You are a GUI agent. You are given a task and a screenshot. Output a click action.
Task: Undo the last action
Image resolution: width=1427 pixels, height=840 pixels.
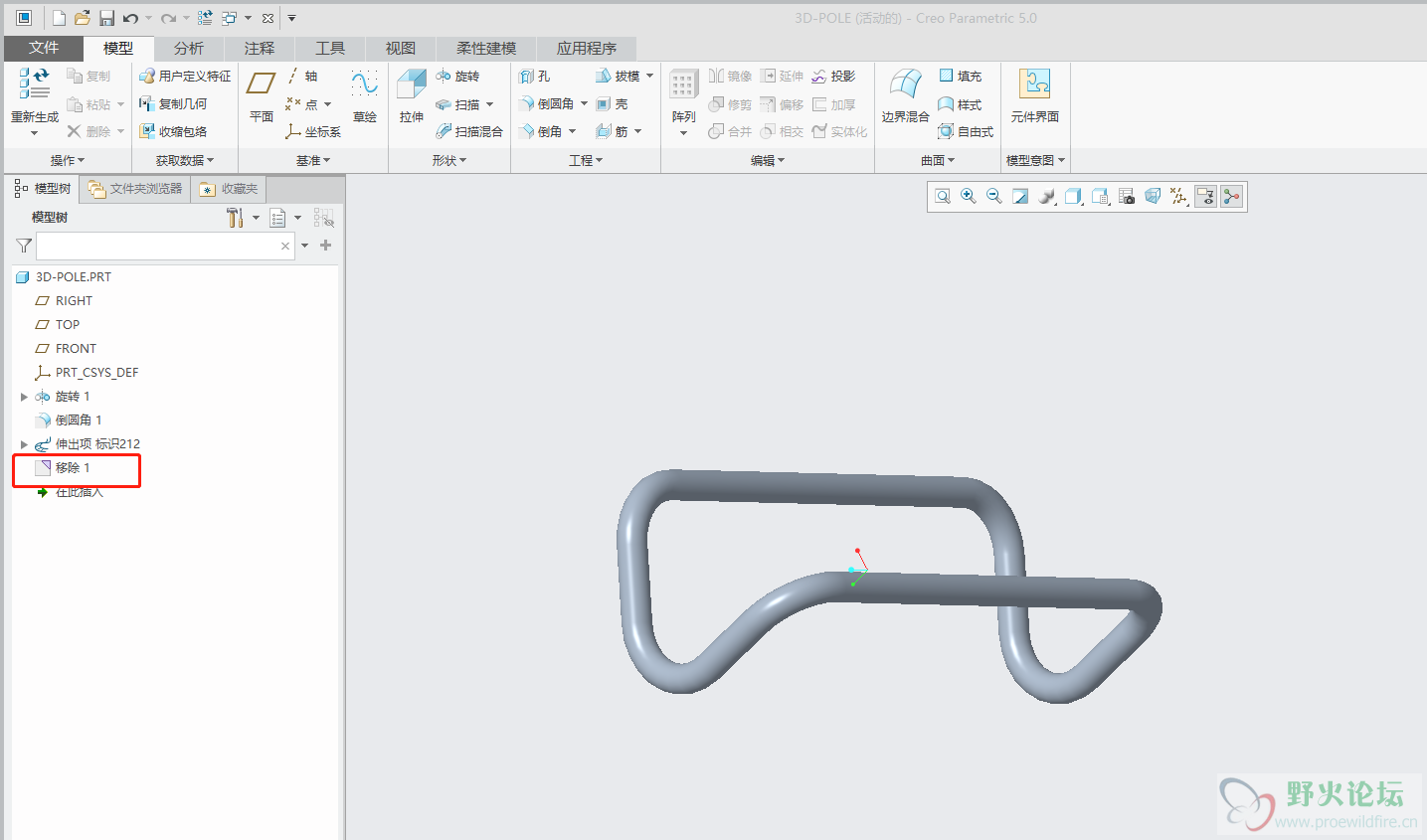130,18
